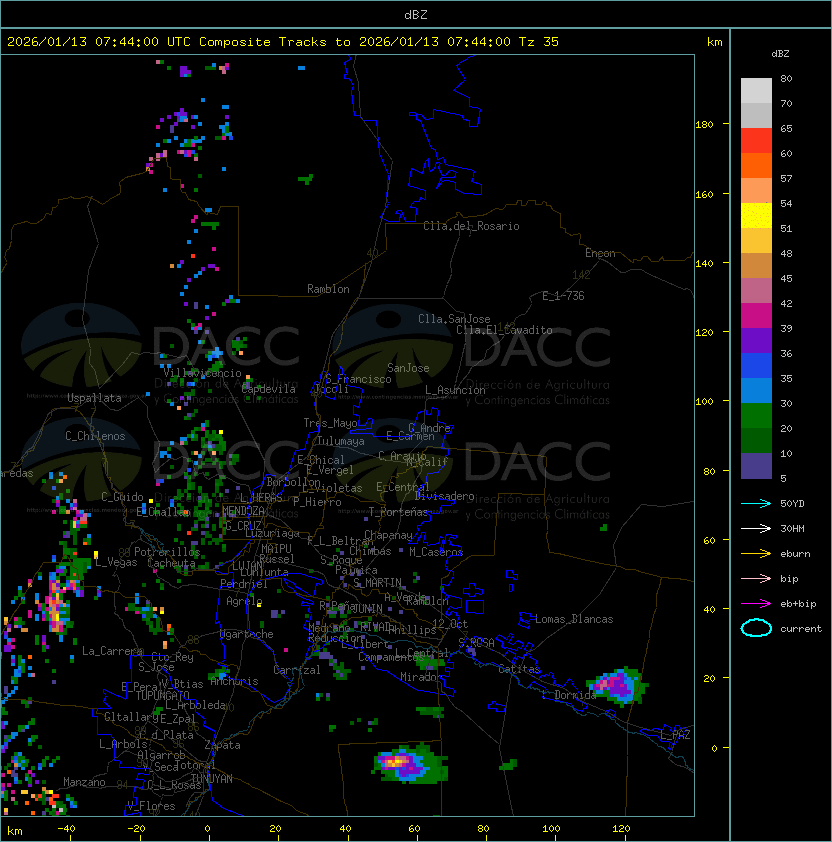Click the -40 km mark on horizontal axis
832x842 pixels.
point(66,829)
